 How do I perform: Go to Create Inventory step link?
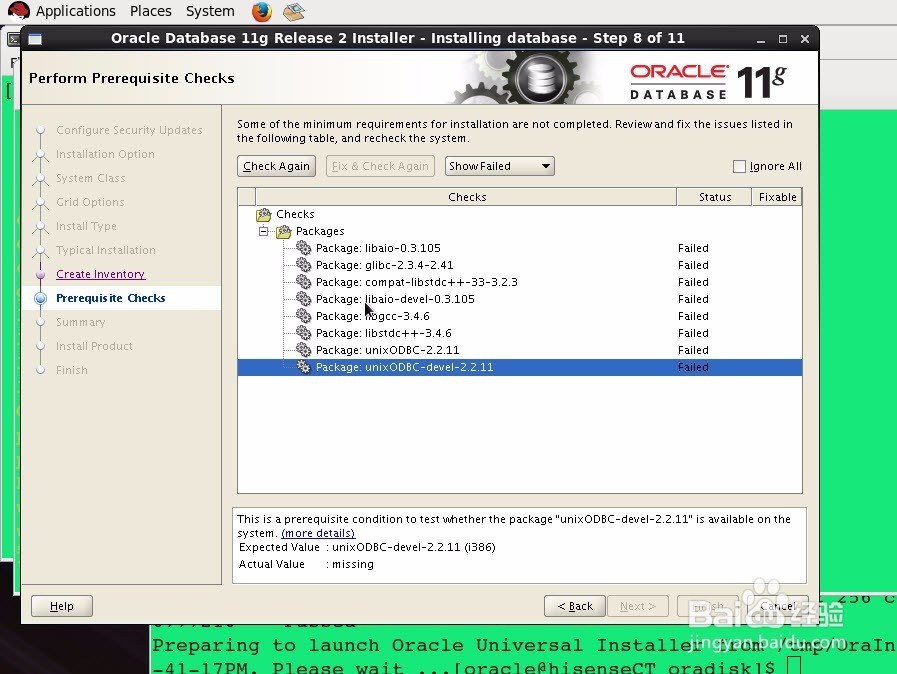100,274
